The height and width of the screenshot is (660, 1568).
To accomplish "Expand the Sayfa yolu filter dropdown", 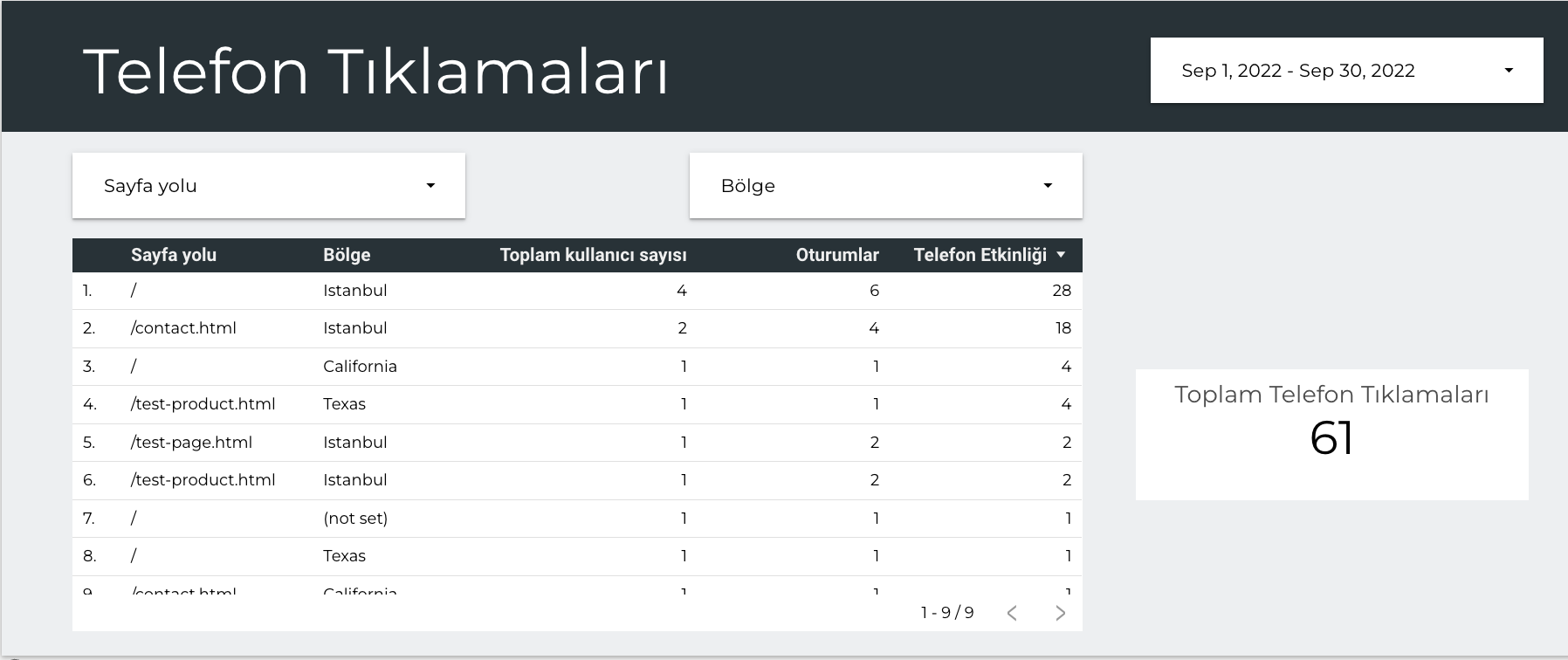I will (268, 186).
